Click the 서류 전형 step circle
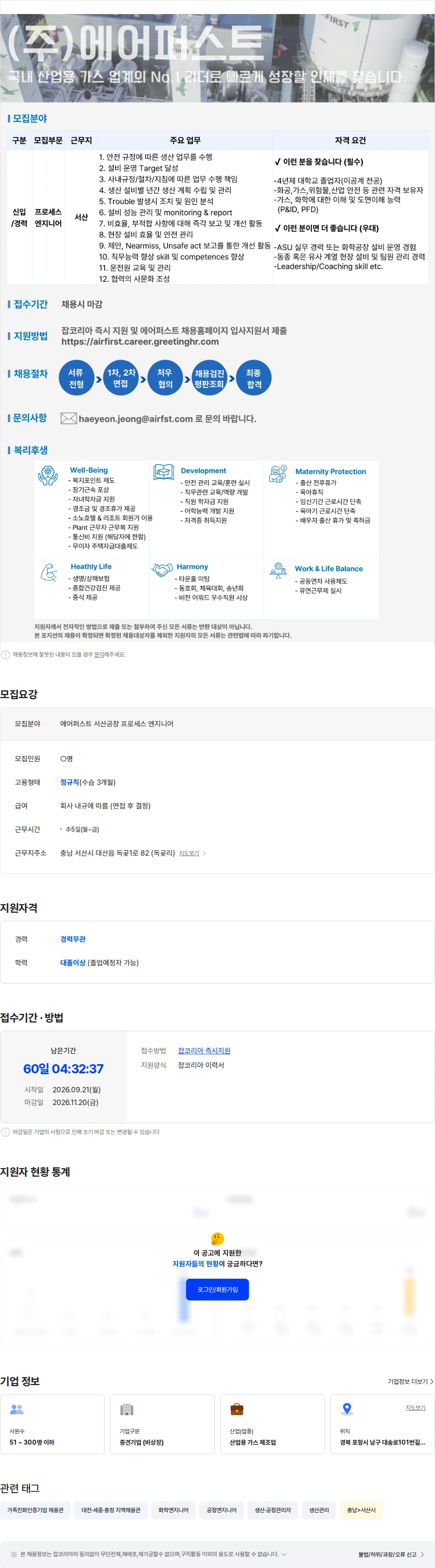 point(76,378)
